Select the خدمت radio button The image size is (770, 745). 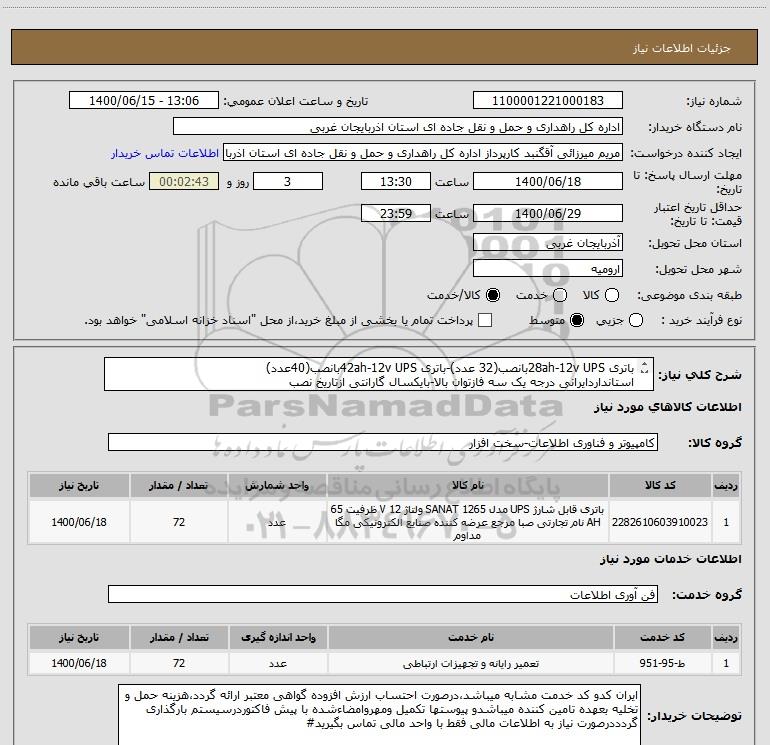(x=560, y=295)
